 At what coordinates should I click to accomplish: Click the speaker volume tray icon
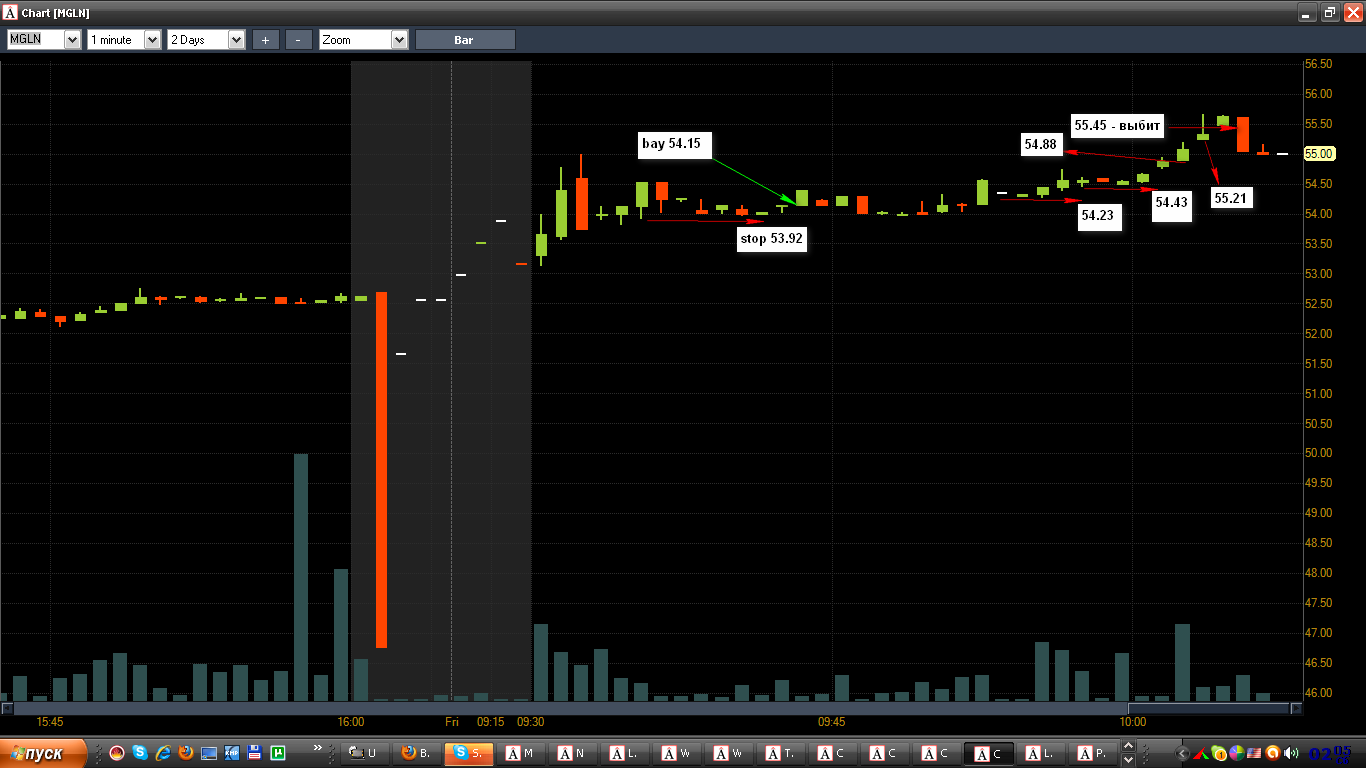click(1290, 753)
